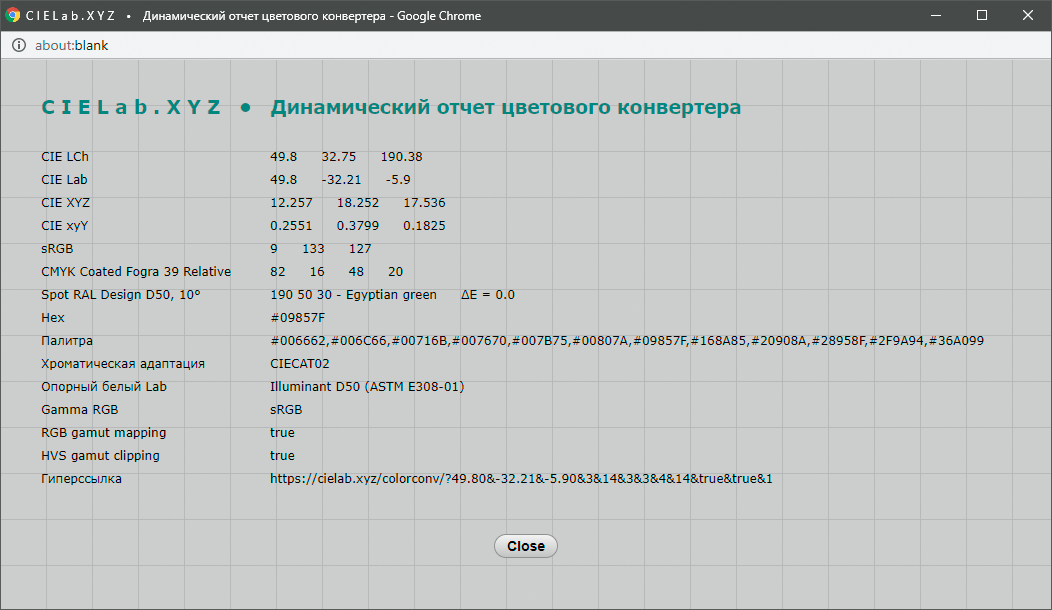Click the last palette code #36A099
The height and width of the screenshot is (610, 1052).
click(956, 341)
